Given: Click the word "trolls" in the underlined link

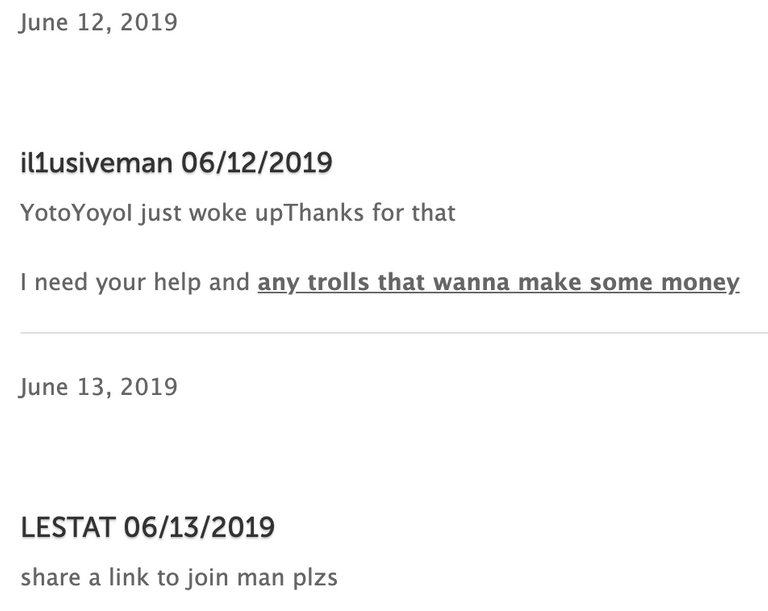Looking at the screenshot, I should [x=338, y=282].
